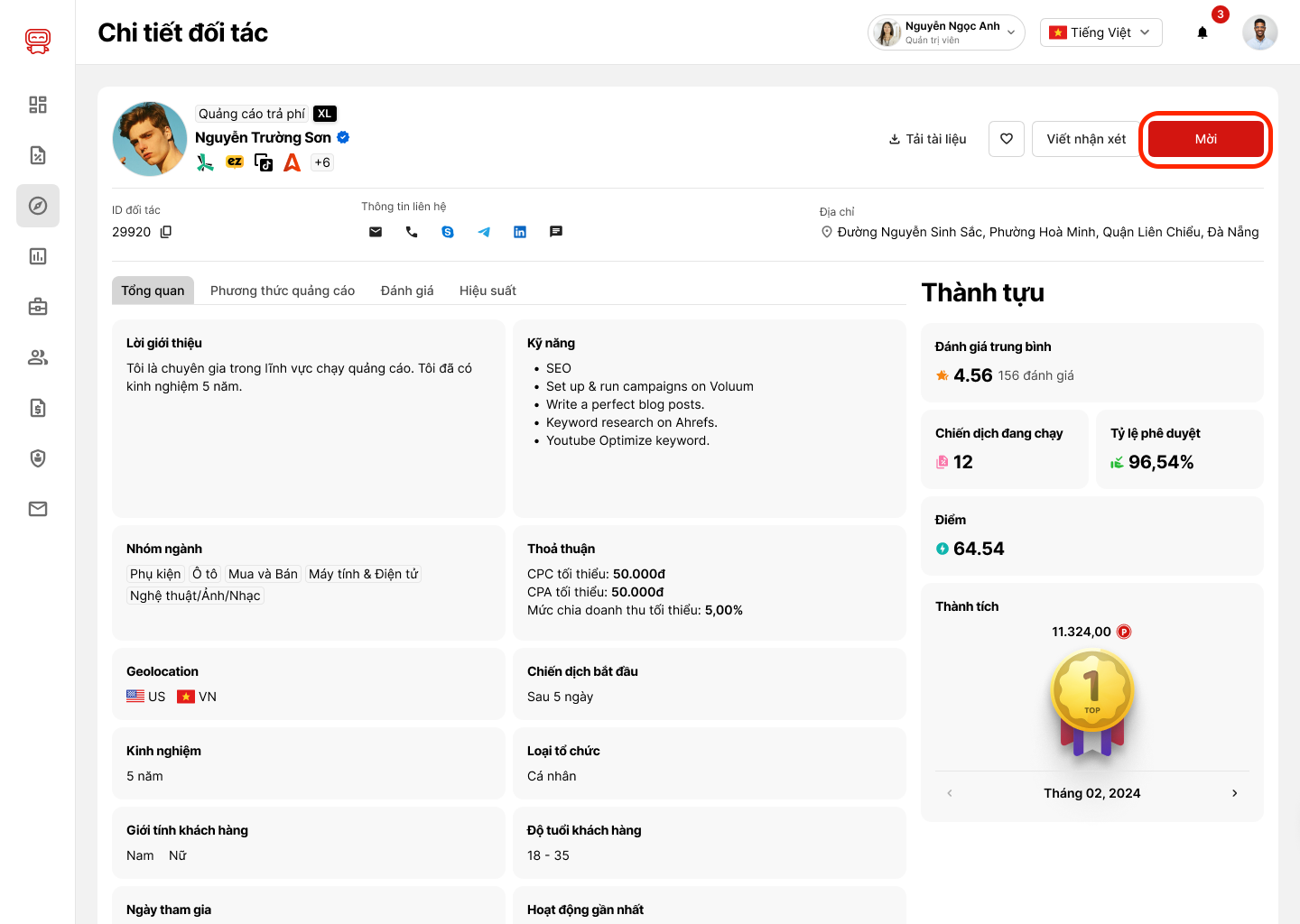Open the notifications bell
This screenshot has width=1300, height=924.
[x=1202, y=32]
